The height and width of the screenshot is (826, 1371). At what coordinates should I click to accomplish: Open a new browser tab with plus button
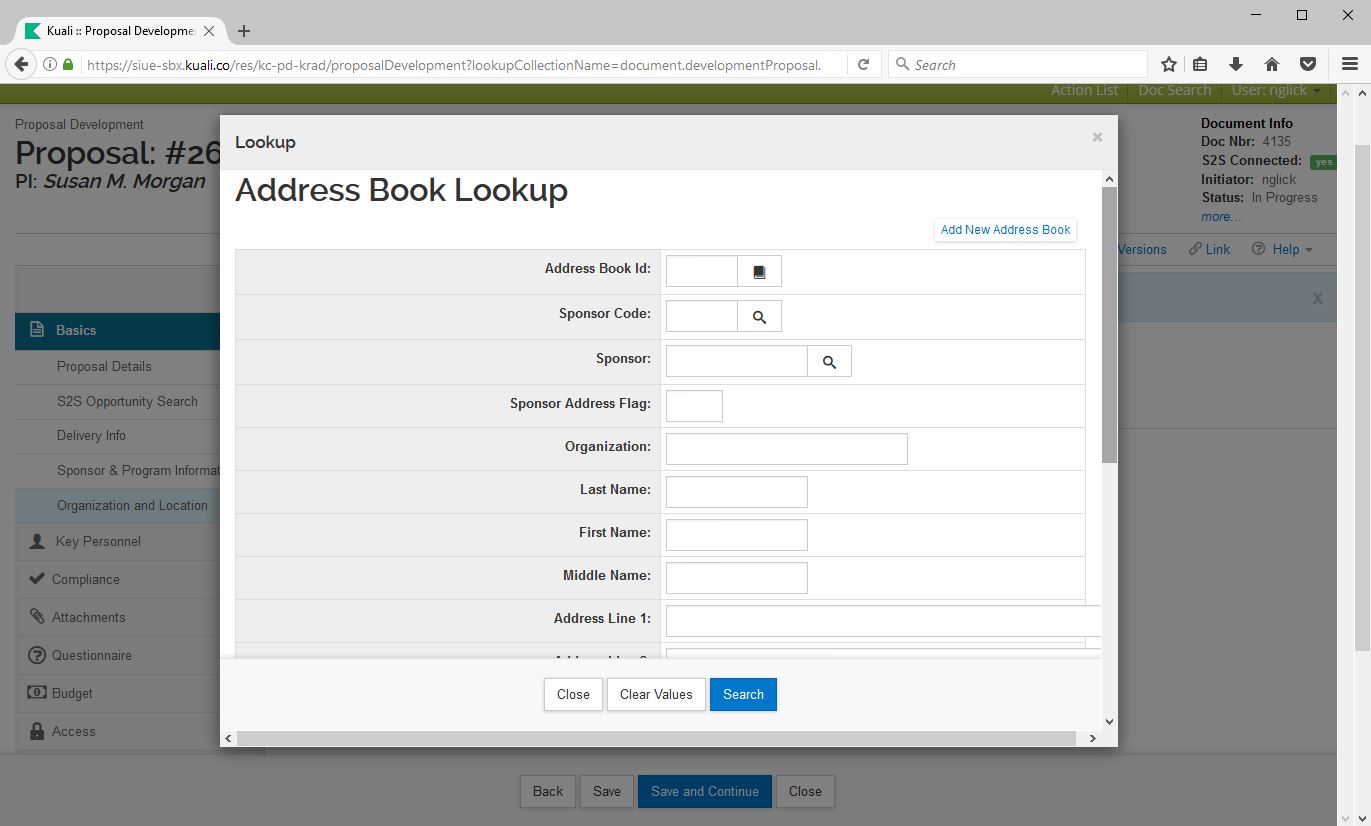[x=244, y=31]
